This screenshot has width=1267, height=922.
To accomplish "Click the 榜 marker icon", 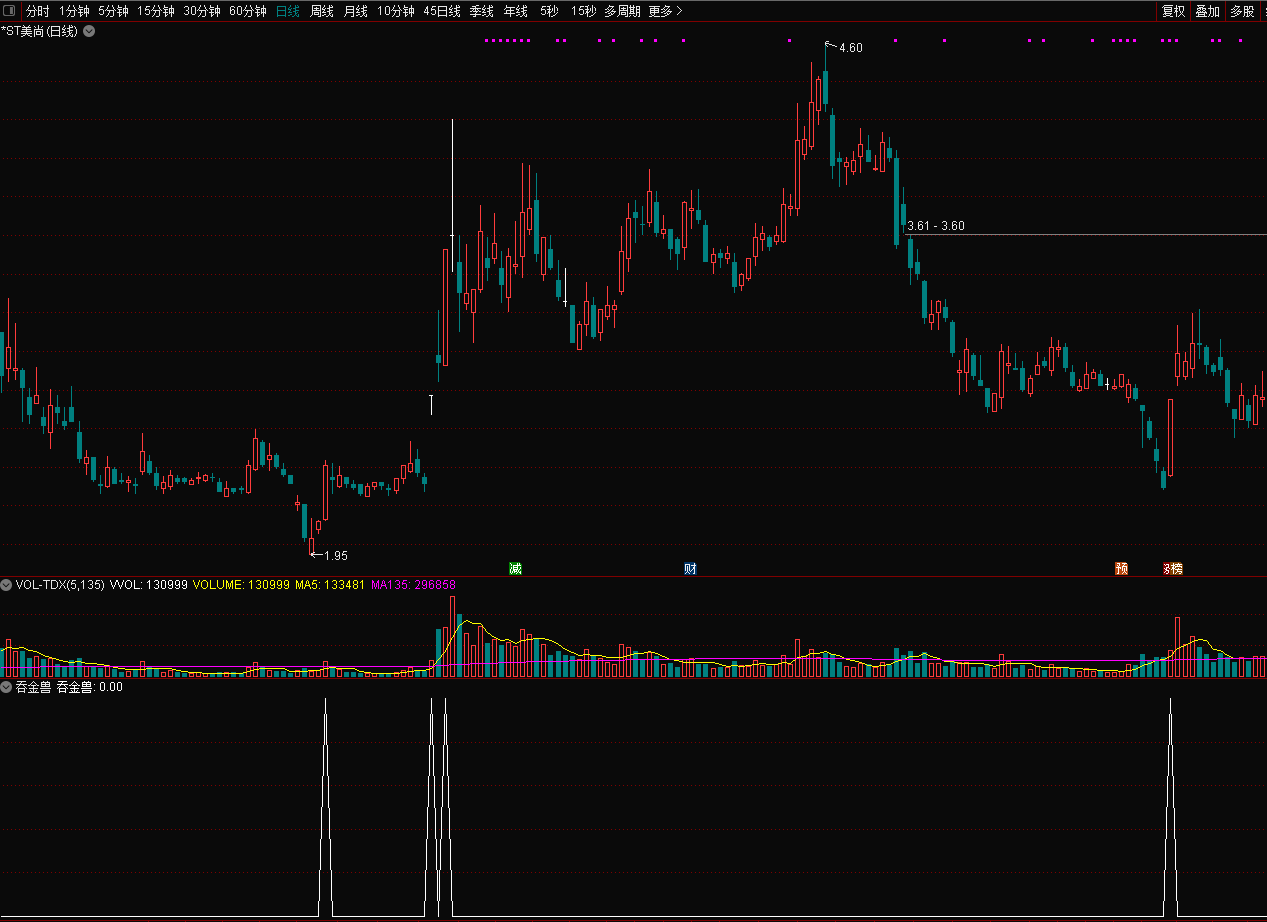I will [x=1176, y=568].
